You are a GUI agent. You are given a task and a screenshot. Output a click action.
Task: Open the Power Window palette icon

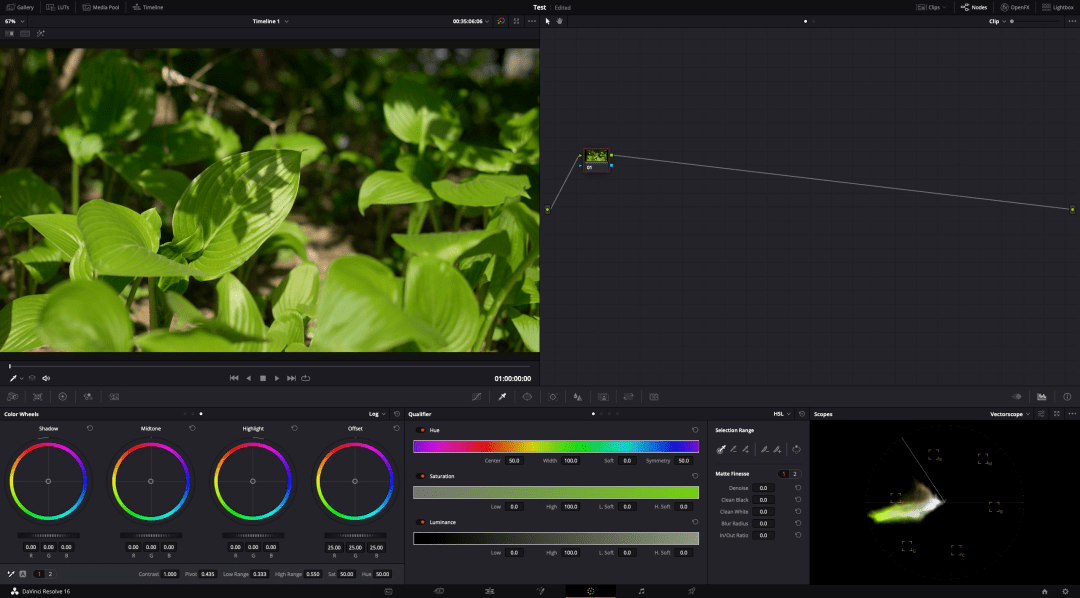click(x=527, y=397)
